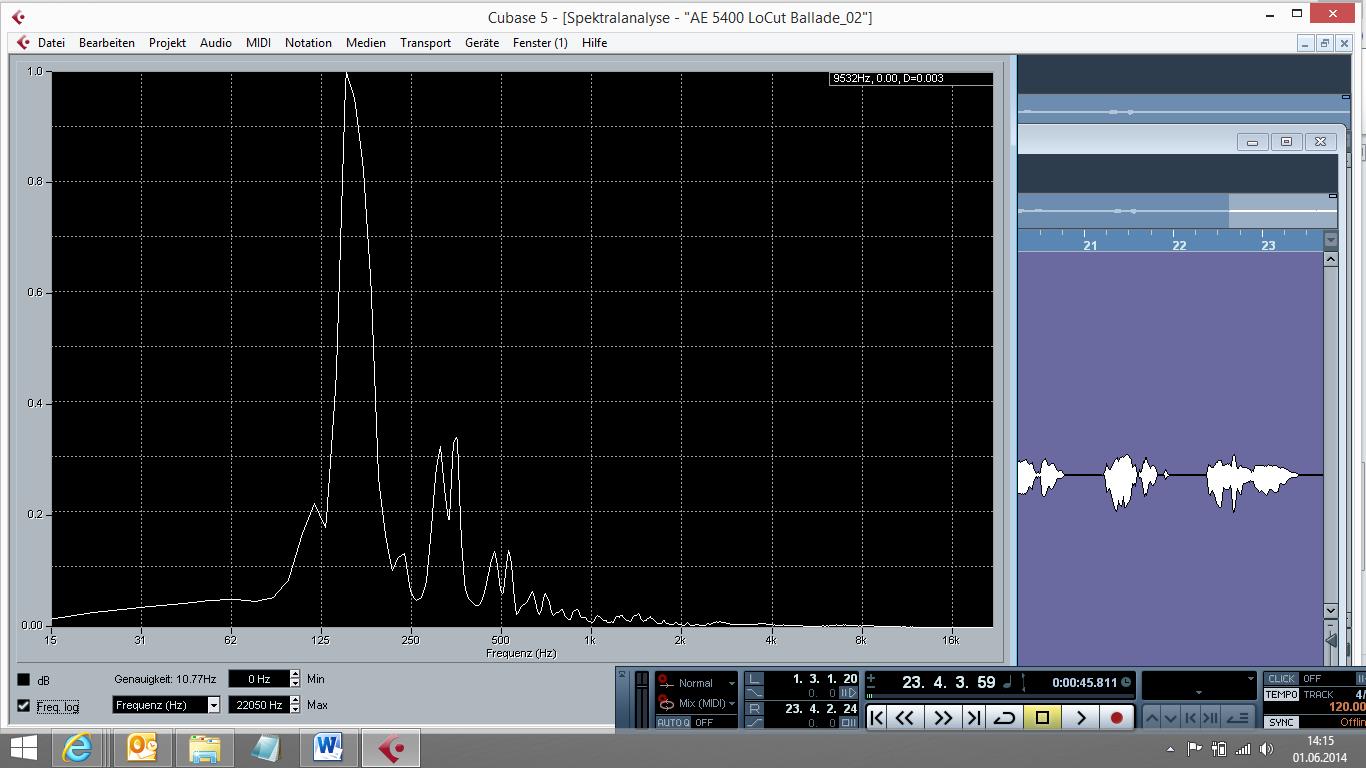Screen dimensions: 1366x768
Task: Open the Frequenz (Hz) dropdown
Action: [x=166, y=705]
